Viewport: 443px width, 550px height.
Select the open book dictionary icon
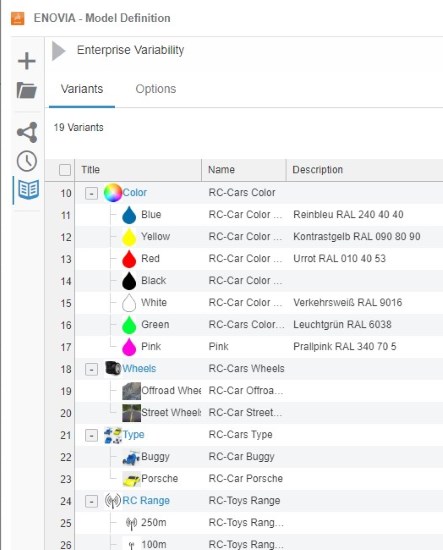click(28, 190)
